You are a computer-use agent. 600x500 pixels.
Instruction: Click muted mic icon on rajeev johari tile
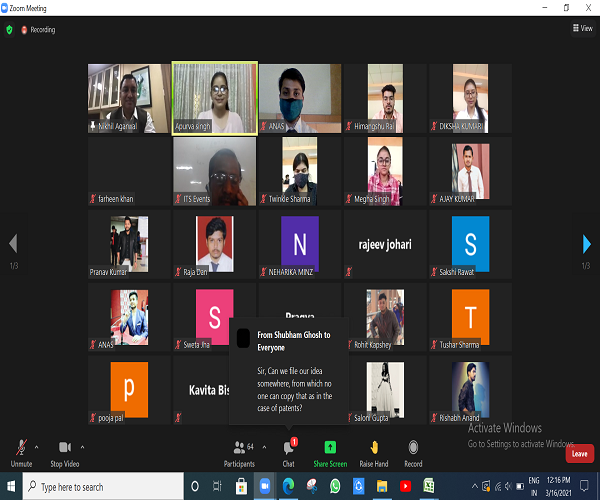point(349,272)
